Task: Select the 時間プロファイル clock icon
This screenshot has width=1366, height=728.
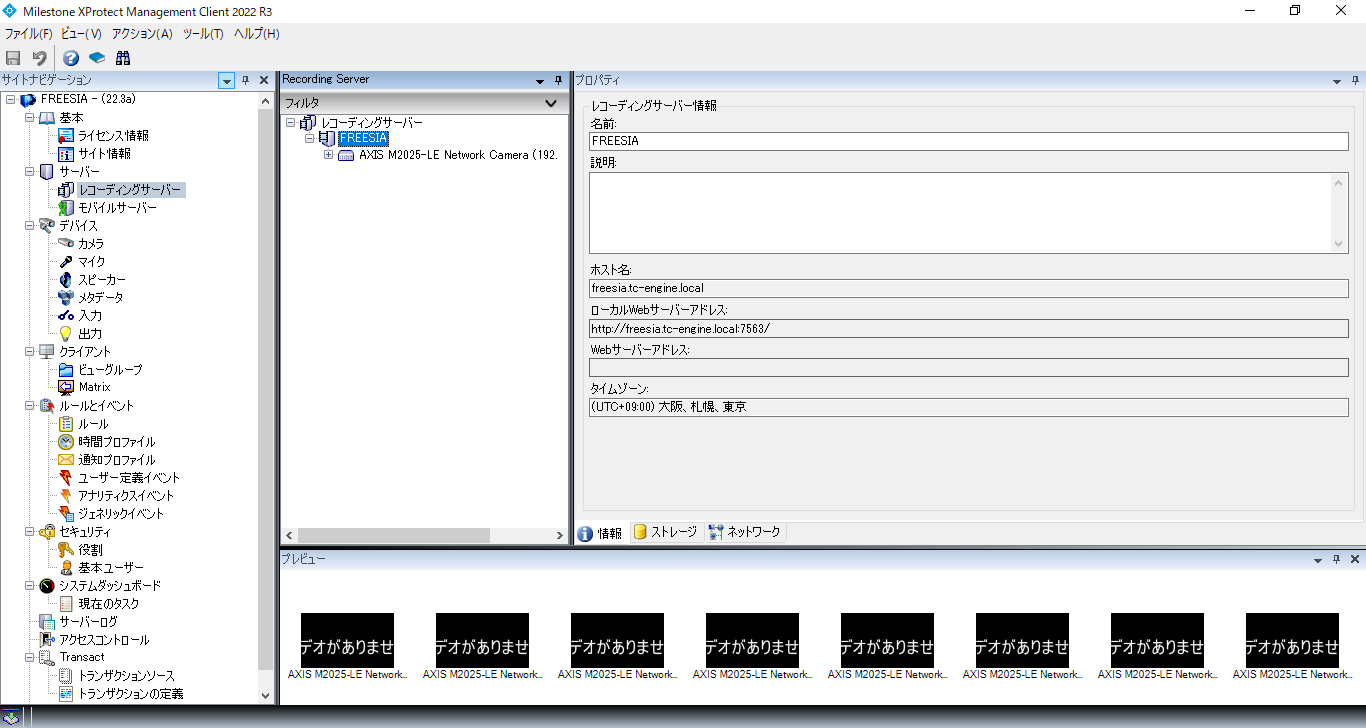Action: (x=66, y=442)
